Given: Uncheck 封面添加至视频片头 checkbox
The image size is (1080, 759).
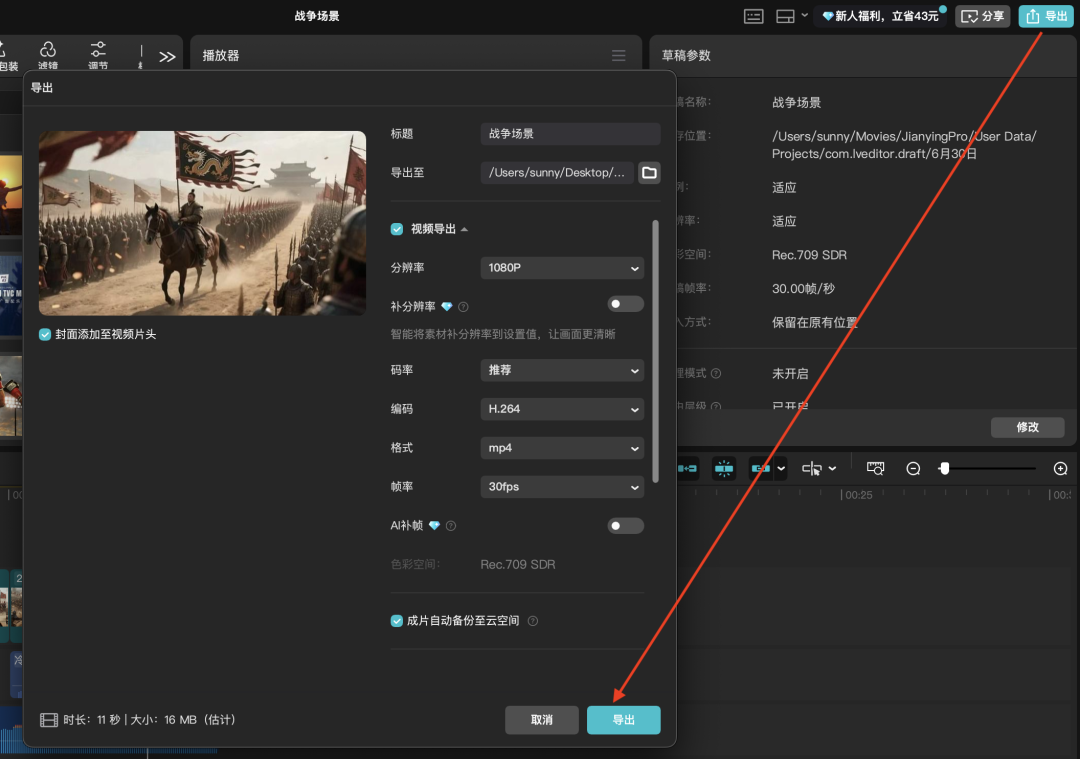Looking at the screenshot, I should click(45, 335).
